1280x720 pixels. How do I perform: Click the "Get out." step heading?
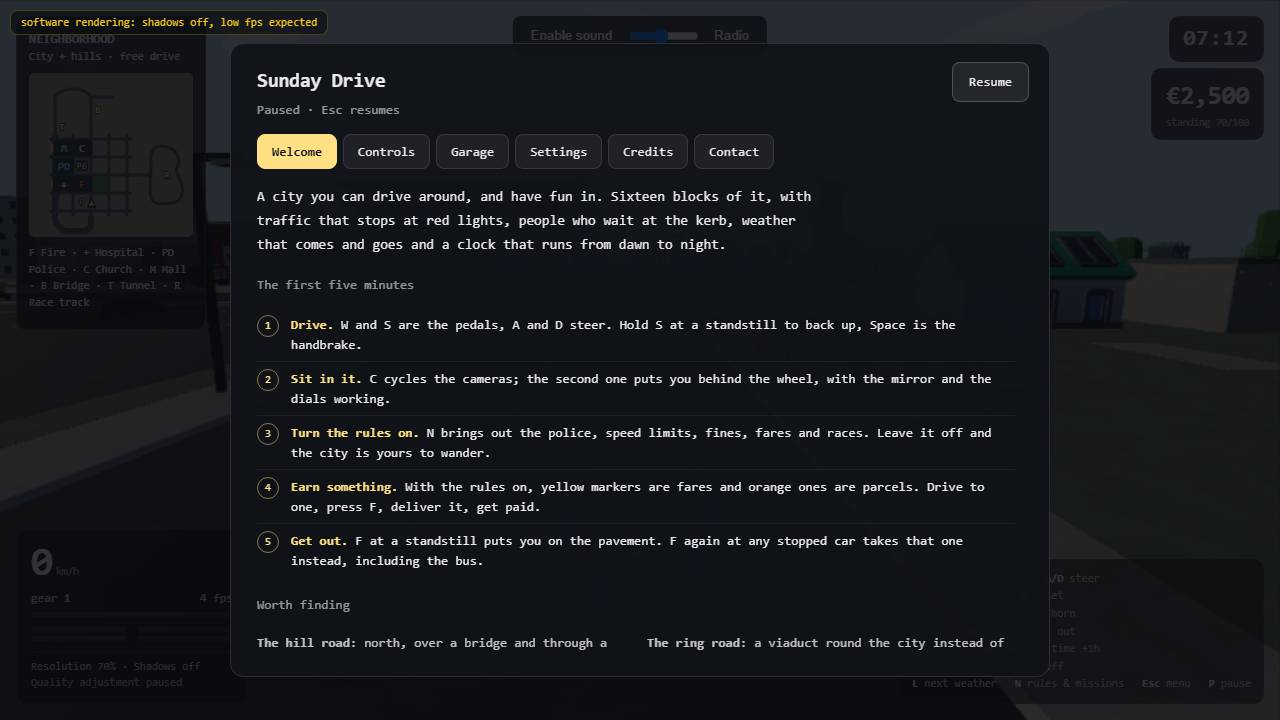[x=319, y=541]
